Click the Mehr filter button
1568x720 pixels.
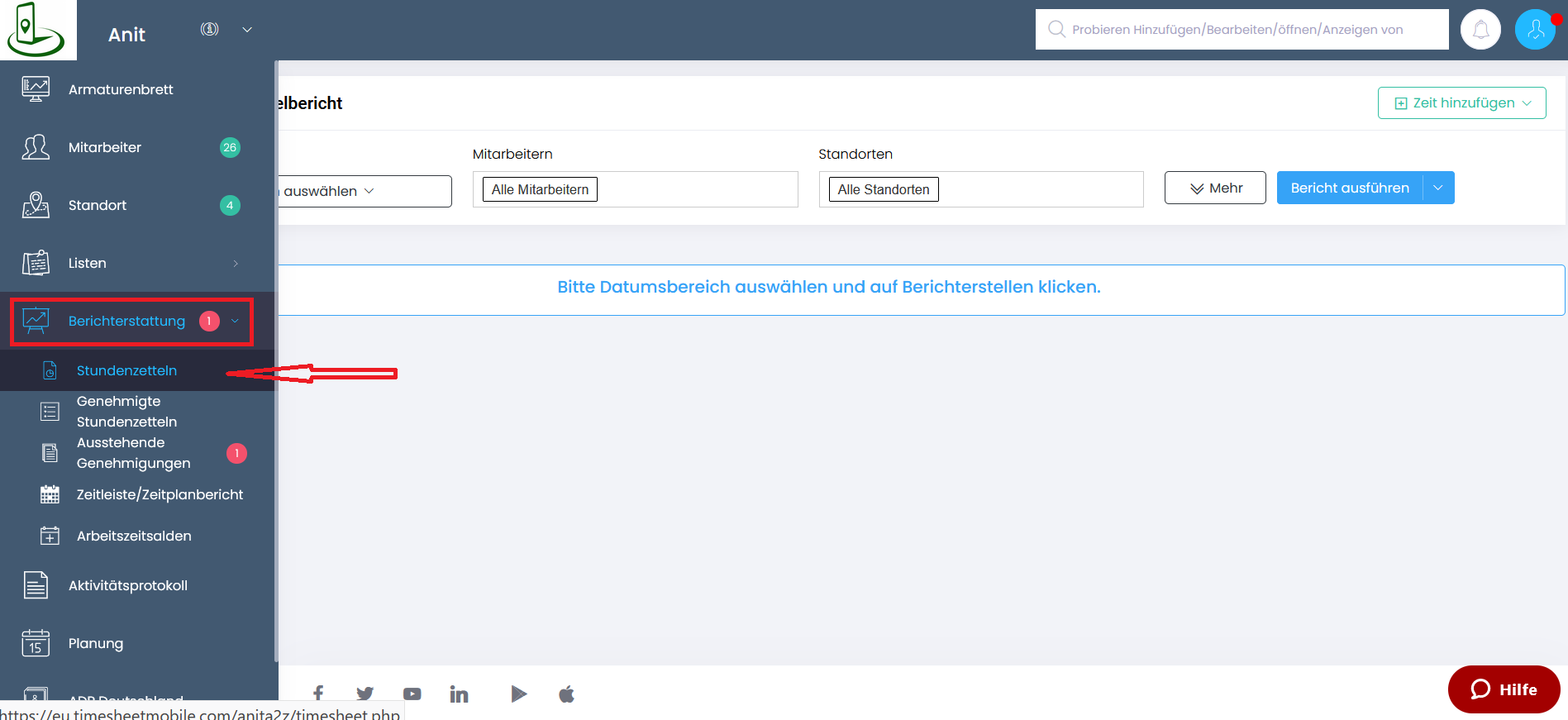[x=1214, y=188]
